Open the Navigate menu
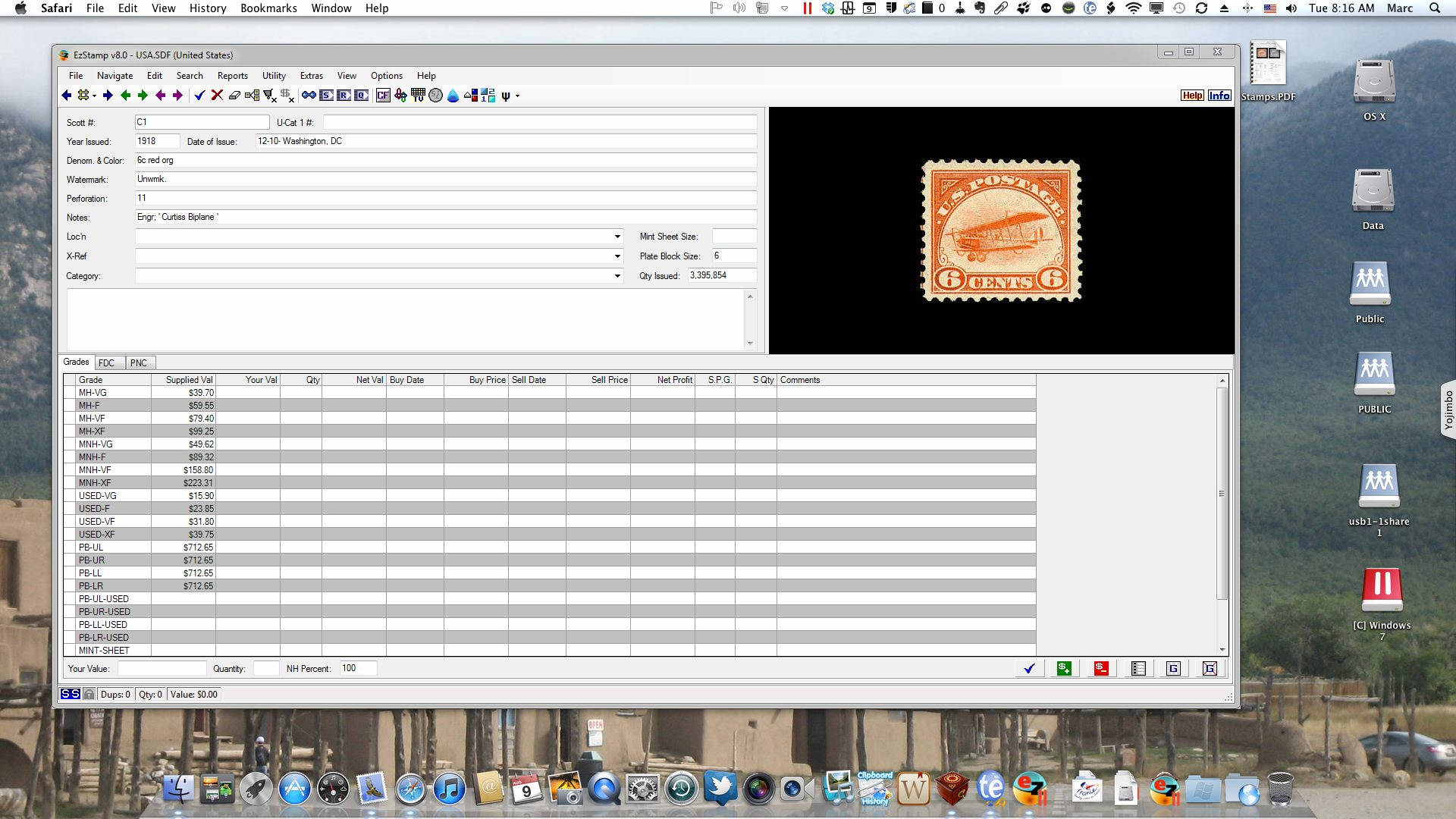 [115, 76]
